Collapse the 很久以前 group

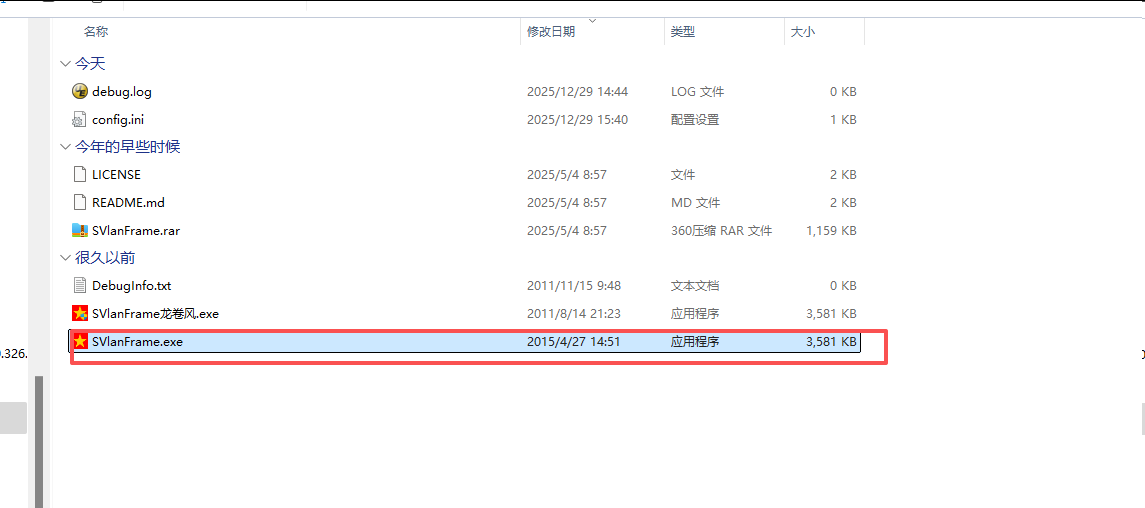point(65,258)
